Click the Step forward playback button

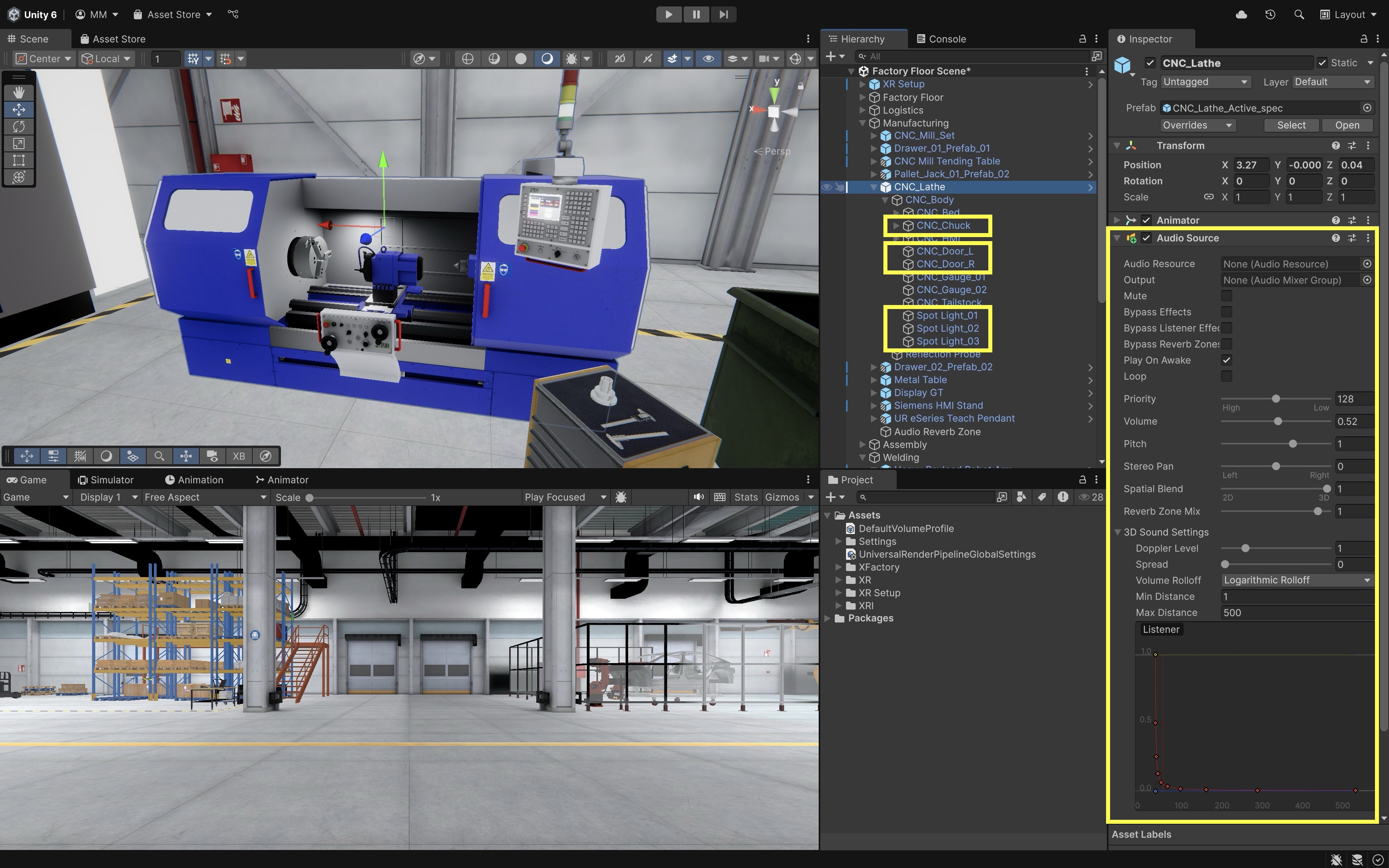coord(723,14)
